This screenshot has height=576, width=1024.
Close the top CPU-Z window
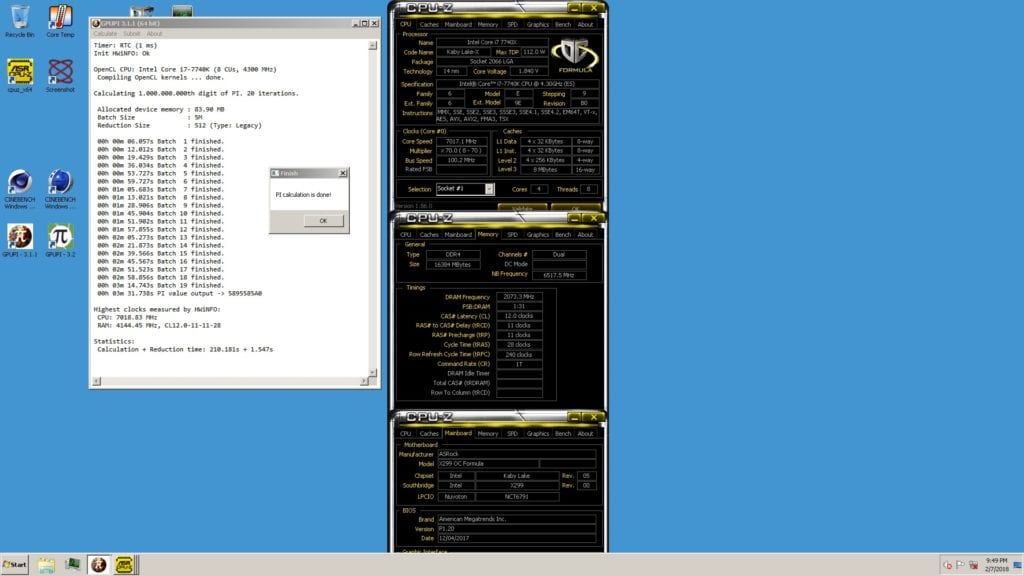tap(594, 8)
